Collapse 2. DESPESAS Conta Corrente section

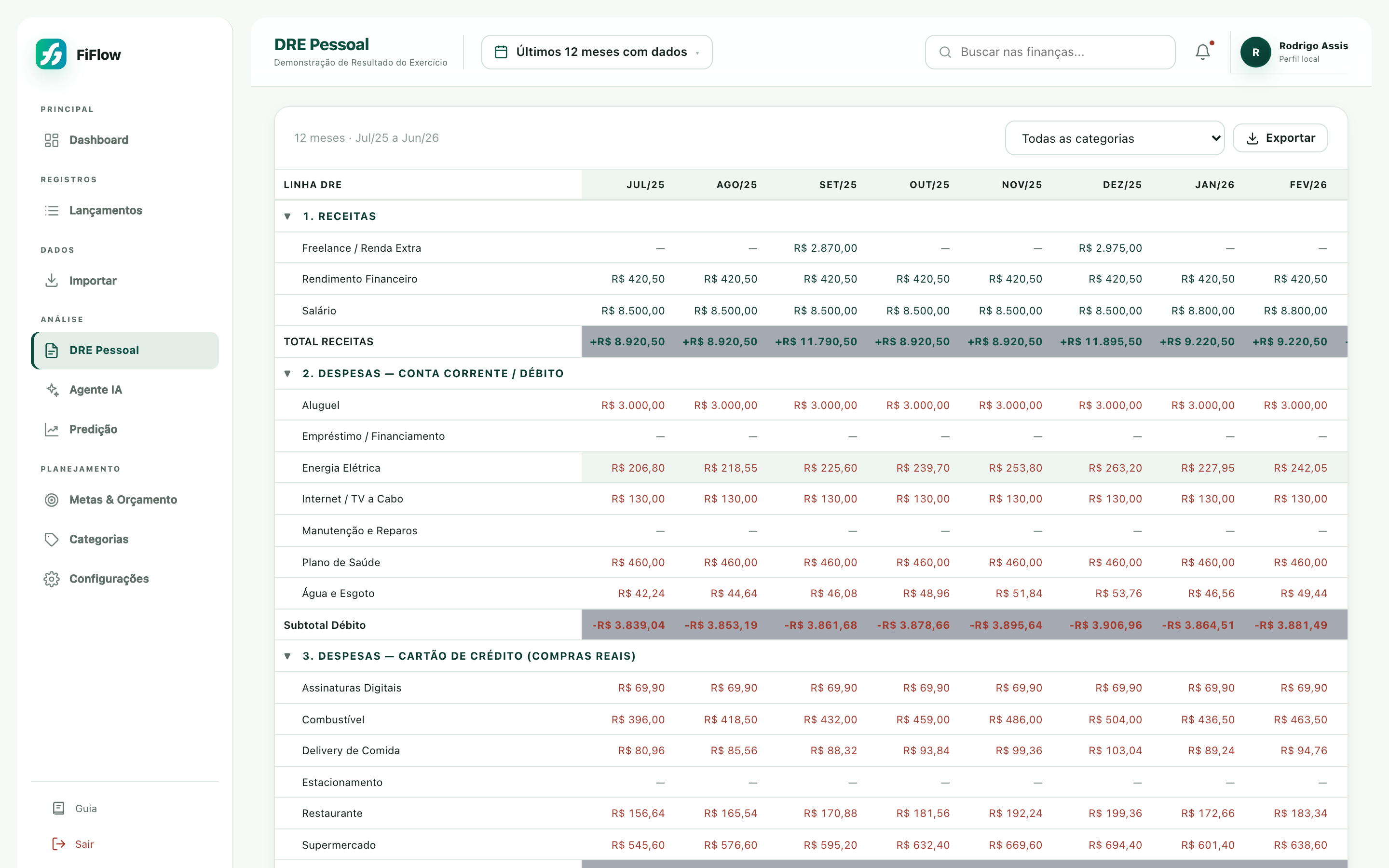tap(287, 374)
